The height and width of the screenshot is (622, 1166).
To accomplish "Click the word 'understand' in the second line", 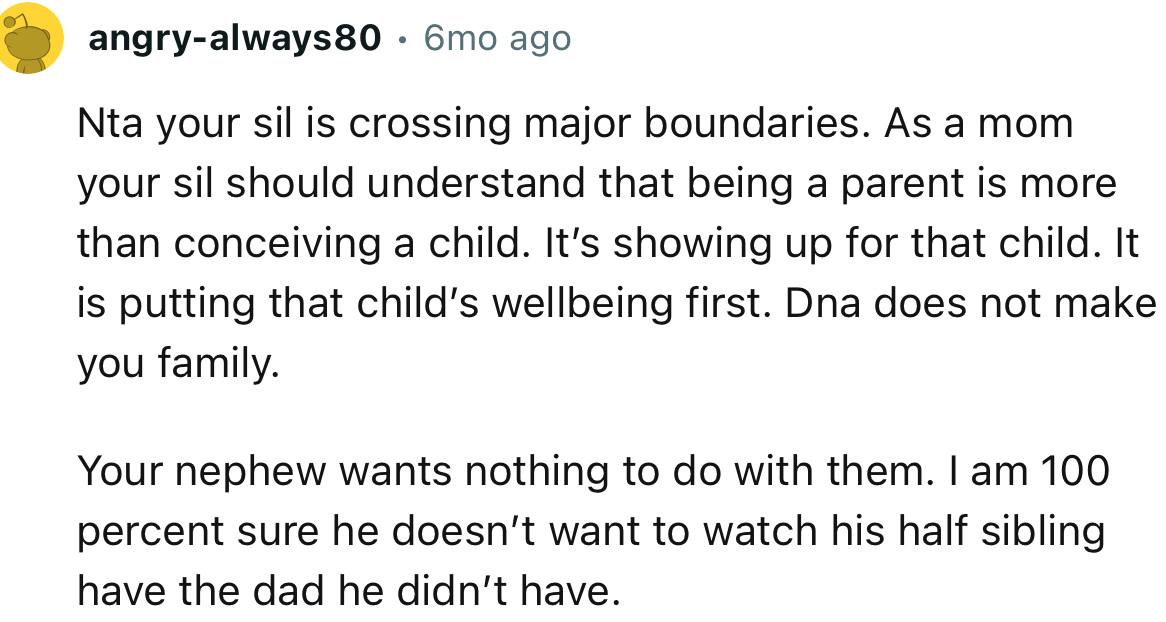I will pos(475,184).
